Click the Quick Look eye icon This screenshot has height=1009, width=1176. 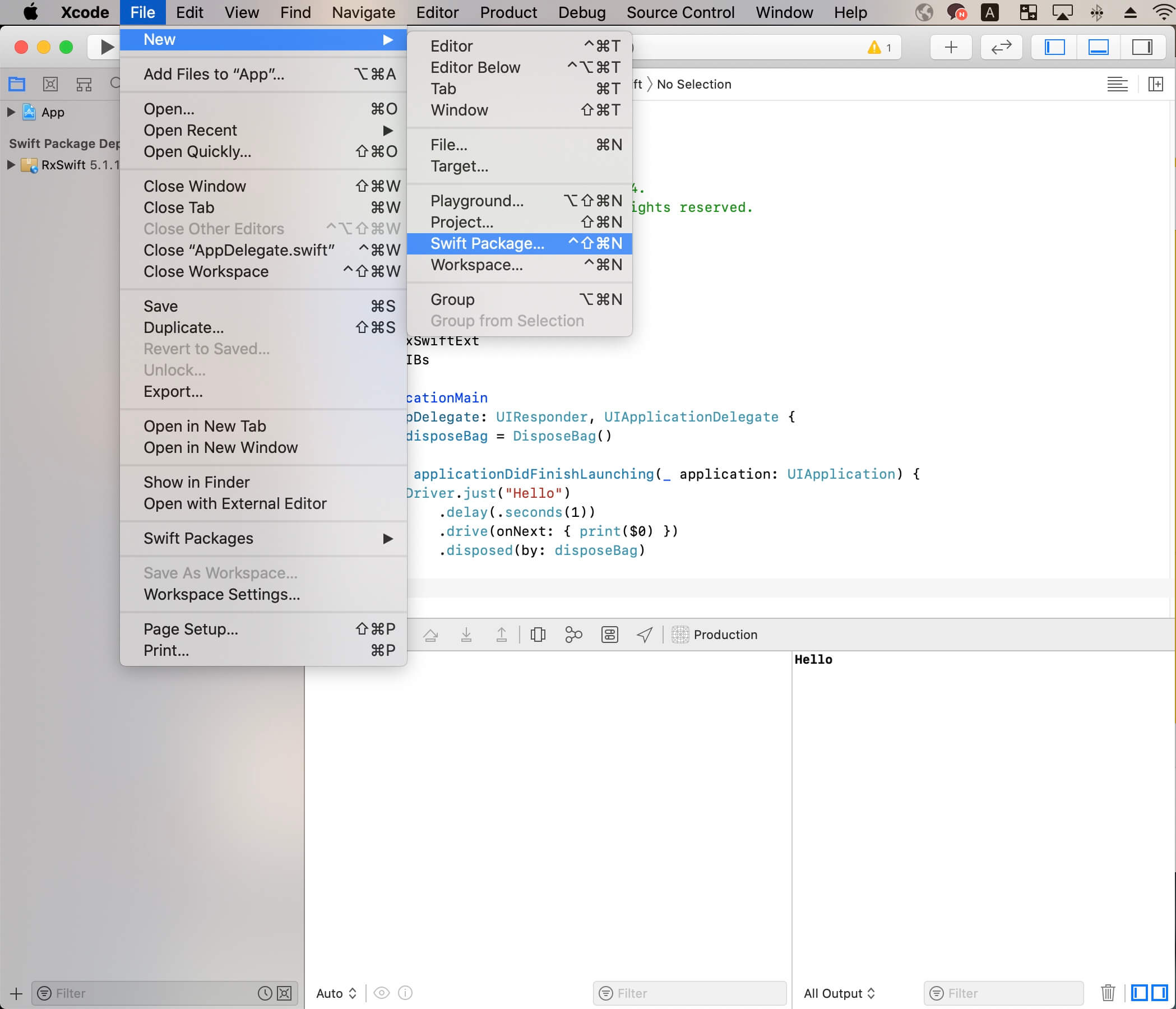pyautogui.click(x=381, y=993)
